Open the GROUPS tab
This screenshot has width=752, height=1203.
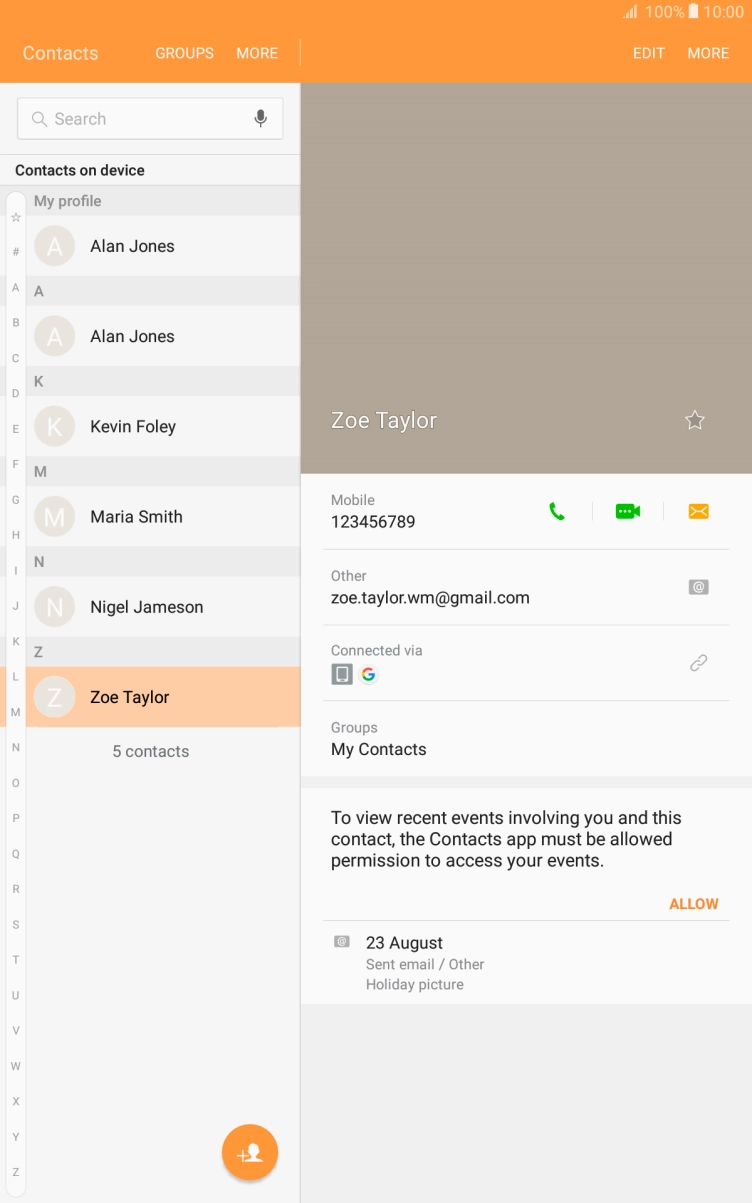[184, 53]
